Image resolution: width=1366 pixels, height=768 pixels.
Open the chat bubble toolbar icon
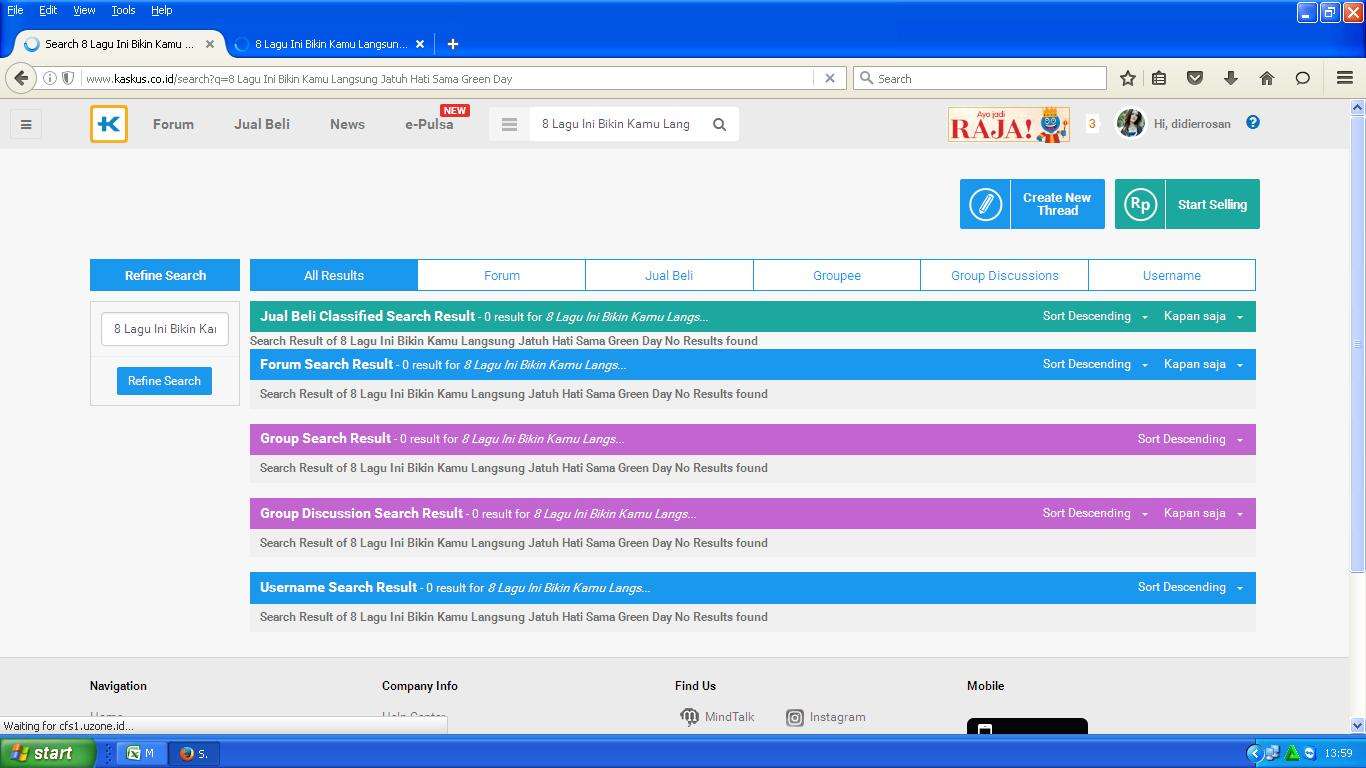1302,78
